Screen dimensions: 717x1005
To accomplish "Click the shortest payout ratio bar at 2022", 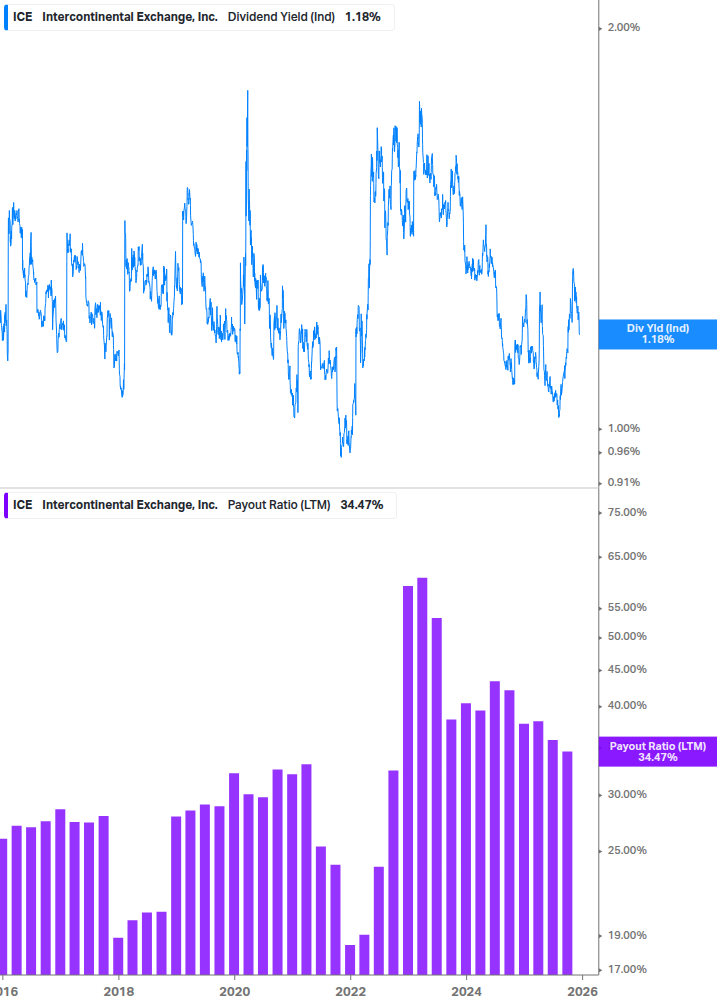I will point(350,959).
